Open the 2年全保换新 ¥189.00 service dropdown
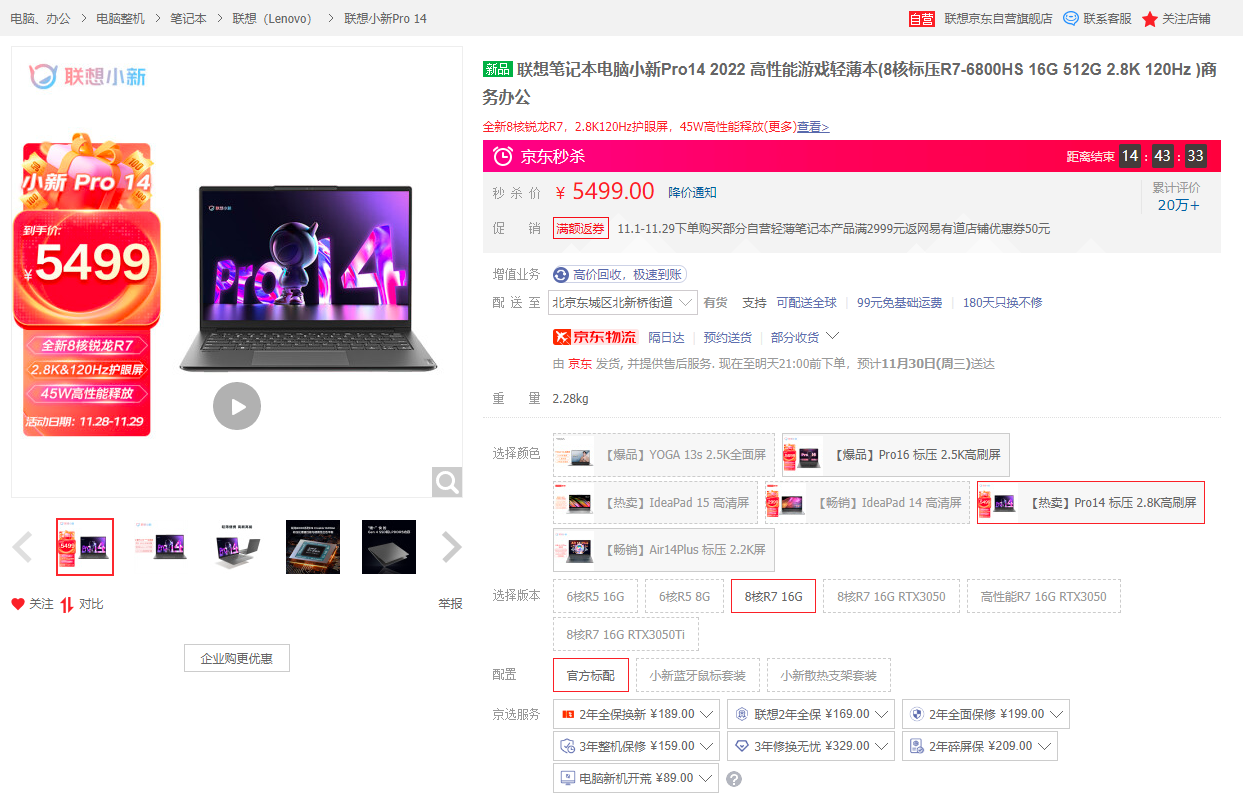The width and height of the screenshot is (1243, 797). [636, 714]
